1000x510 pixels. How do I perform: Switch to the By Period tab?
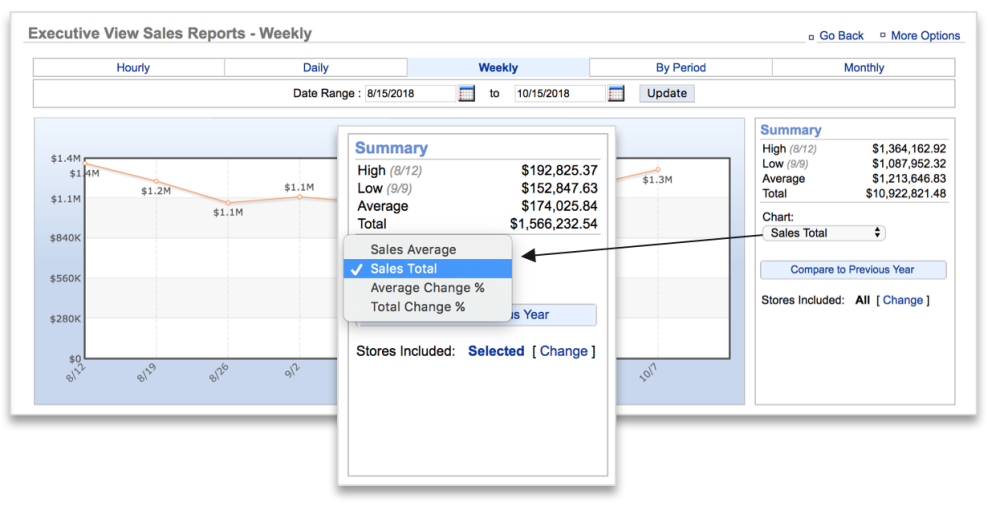click(681, 68)
